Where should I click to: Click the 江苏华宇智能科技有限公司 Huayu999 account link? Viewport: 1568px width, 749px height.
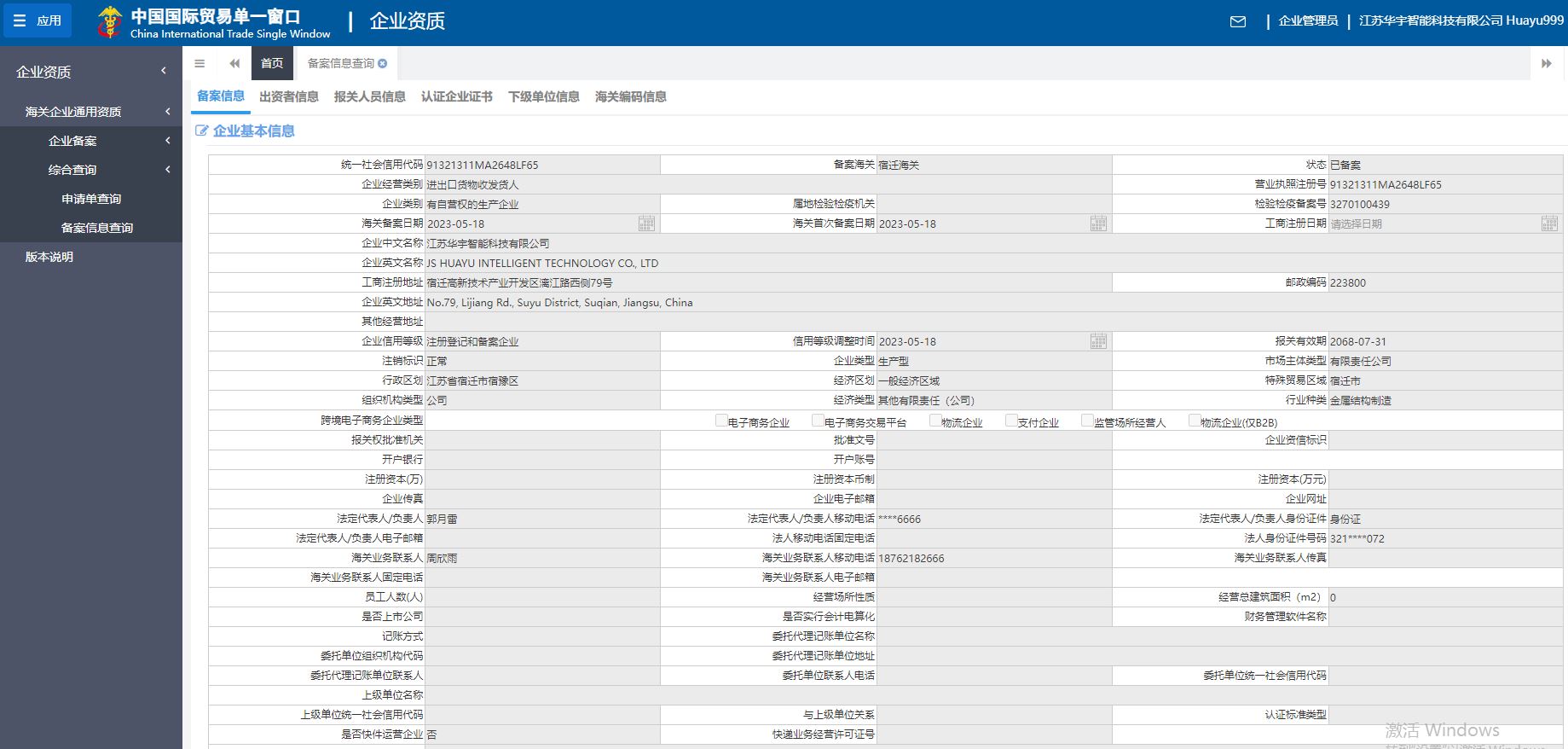coord(1461,20)
